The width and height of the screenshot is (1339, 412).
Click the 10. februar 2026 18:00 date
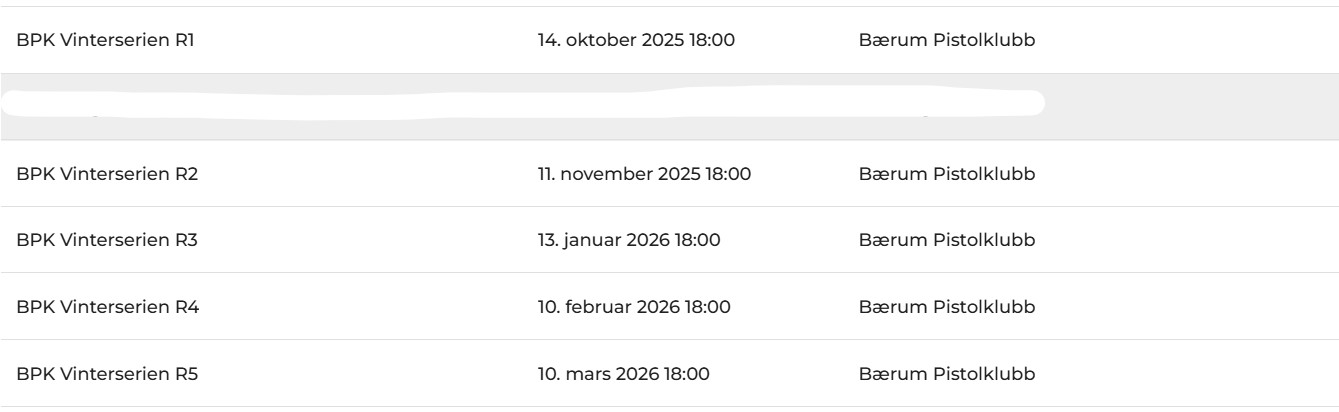click(x=634, y=306)
